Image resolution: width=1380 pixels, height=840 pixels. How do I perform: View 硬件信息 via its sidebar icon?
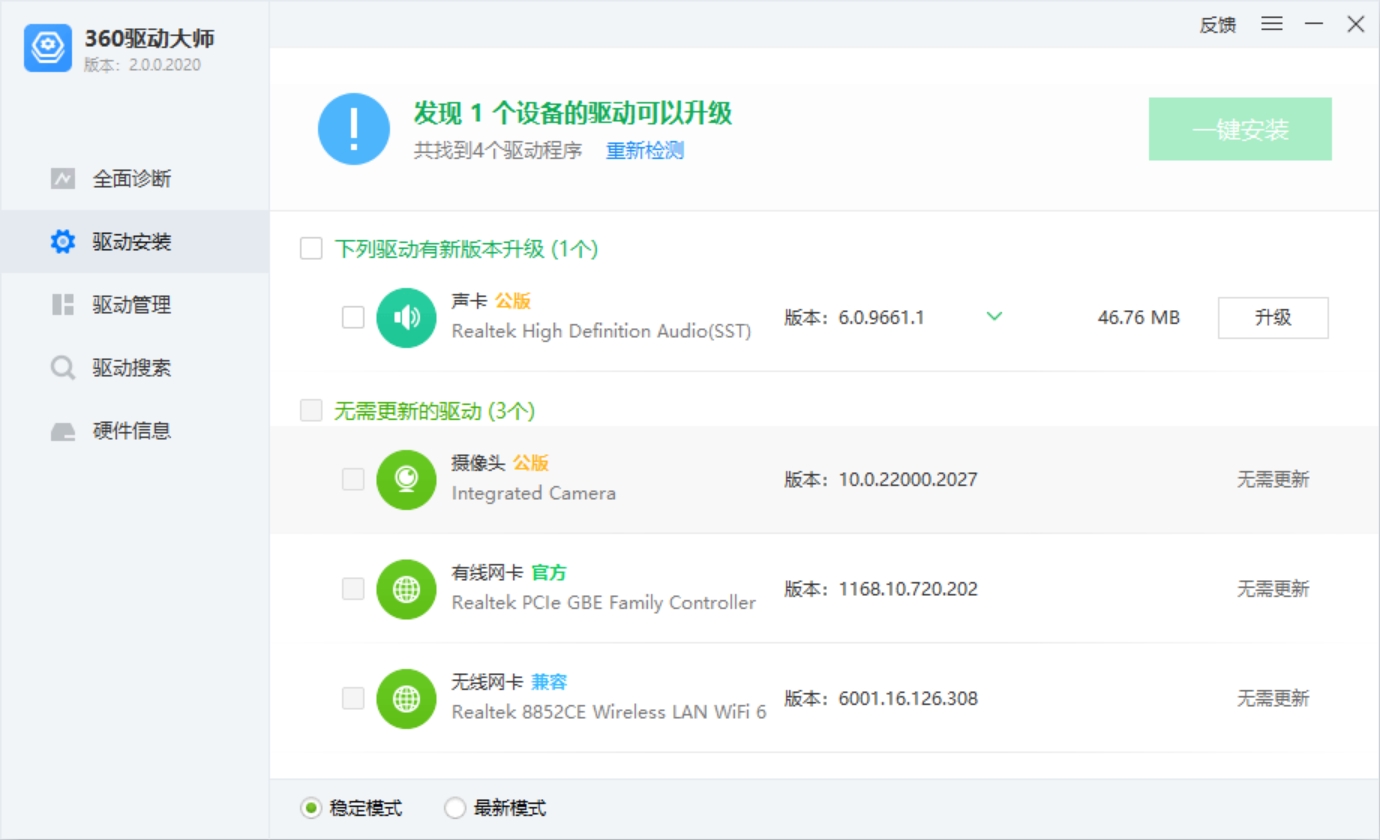point(62,430)
